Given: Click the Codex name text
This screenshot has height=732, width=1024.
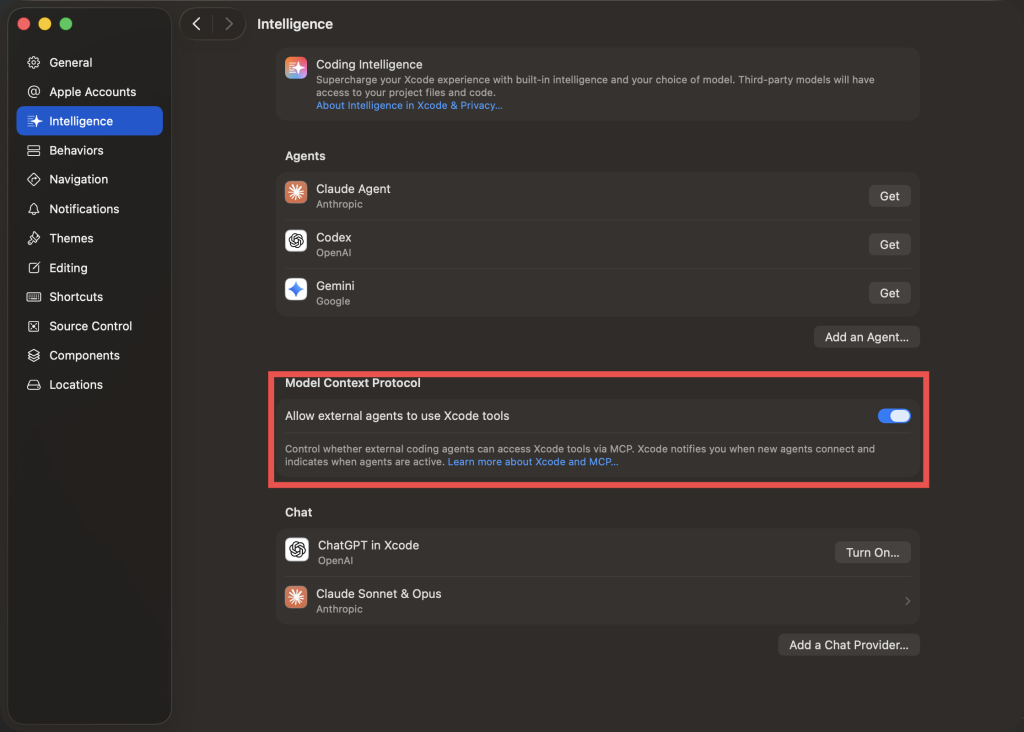Looking at the screenshot, I should point(334,238).
